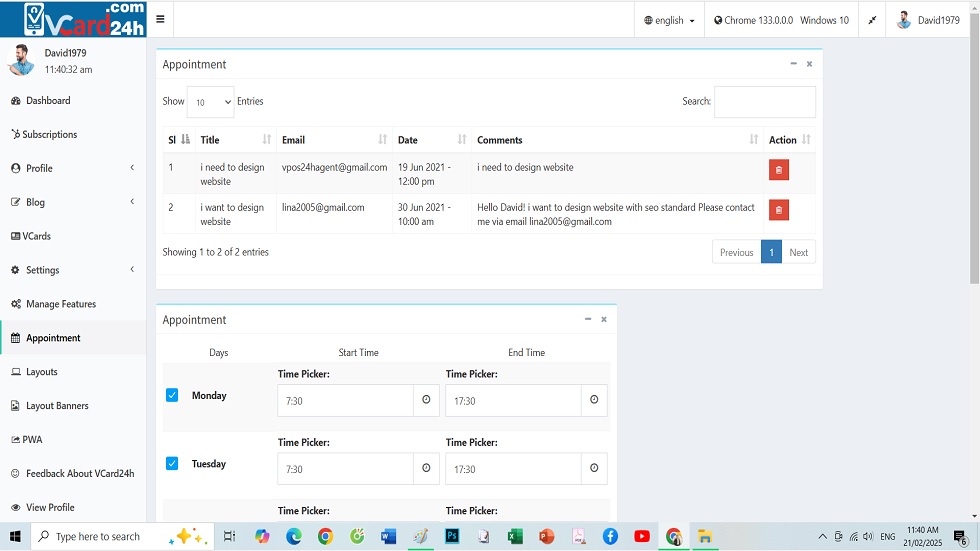
Task: Go to Manage Features in sidebar
Action: point(60,304)
